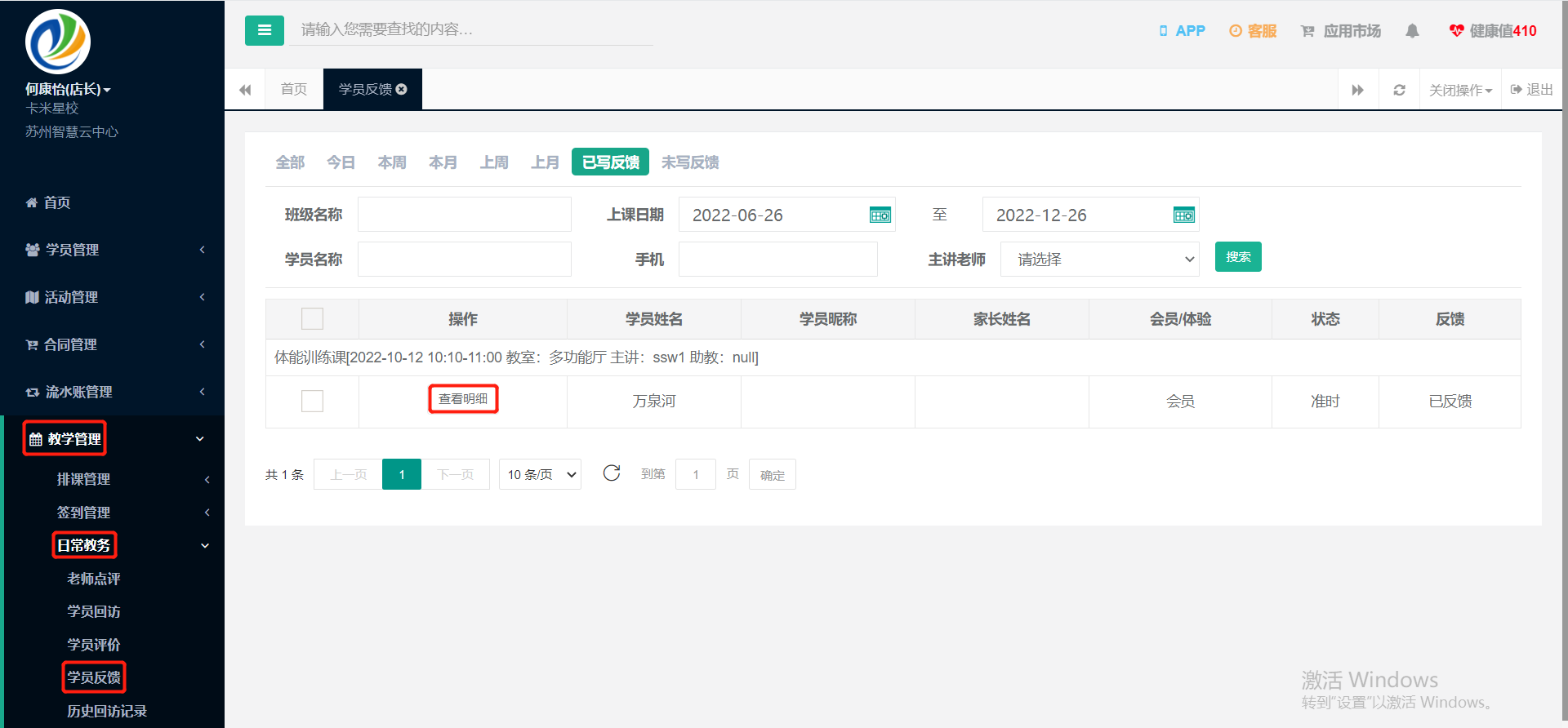The height and width of the screenshot is (728, 1568).
Task: Select the 全部 filter tab
Action: point(290,162)
